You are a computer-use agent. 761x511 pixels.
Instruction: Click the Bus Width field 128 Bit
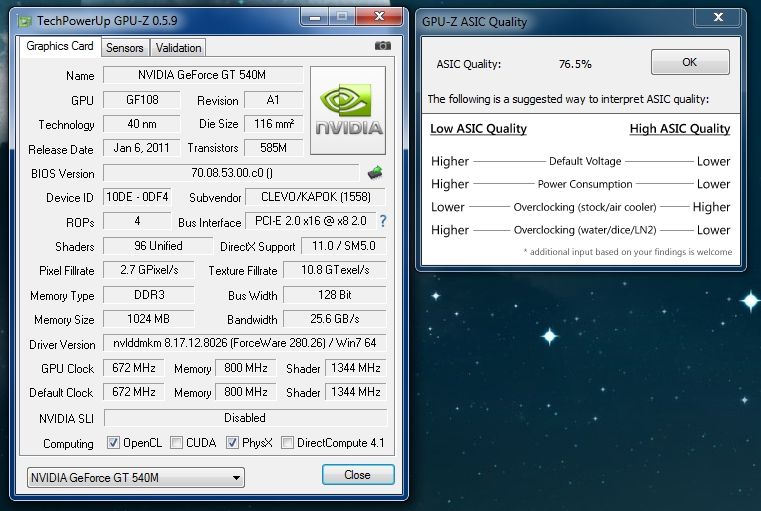[x=335, y=295]
